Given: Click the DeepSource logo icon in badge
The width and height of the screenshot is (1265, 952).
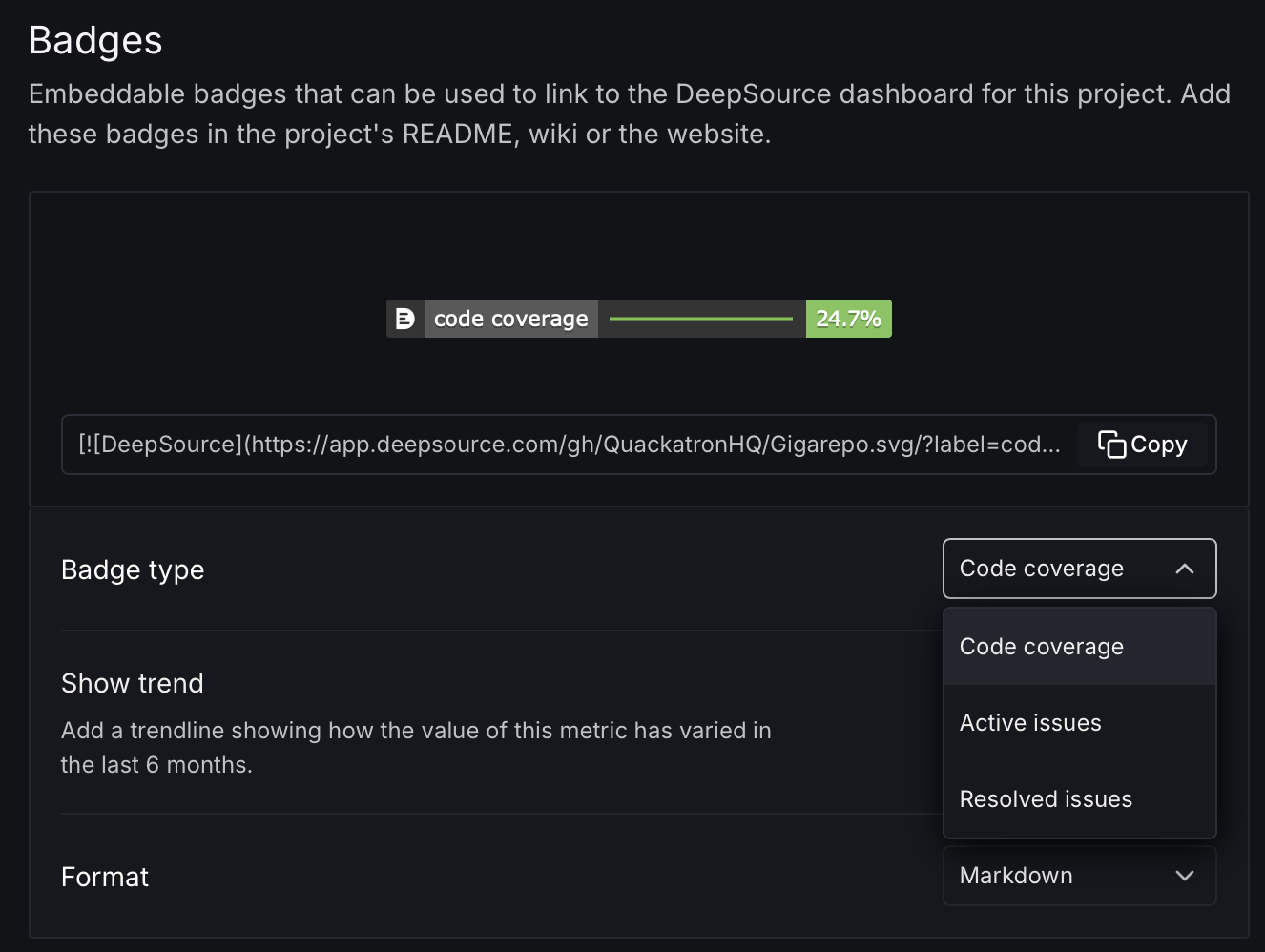Looking at the screenshot, I should (404, 319).
